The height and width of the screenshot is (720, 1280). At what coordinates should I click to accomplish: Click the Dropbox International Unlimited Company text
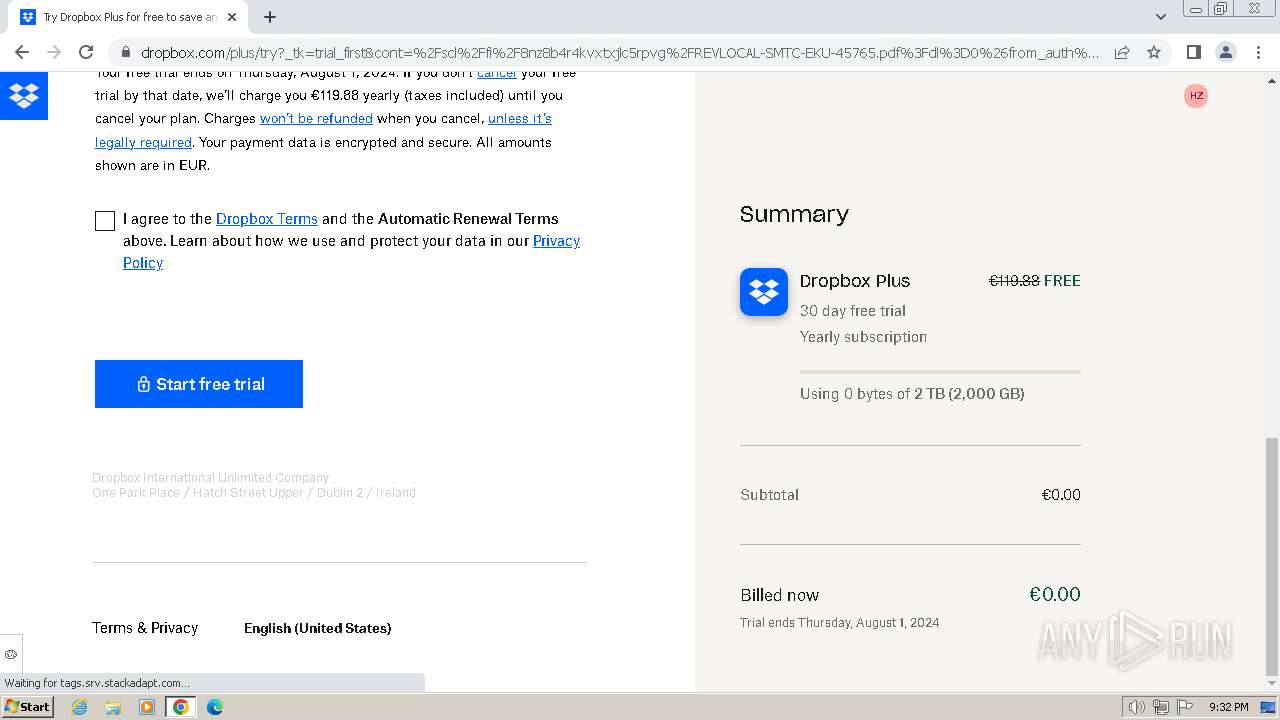(210, 478)
